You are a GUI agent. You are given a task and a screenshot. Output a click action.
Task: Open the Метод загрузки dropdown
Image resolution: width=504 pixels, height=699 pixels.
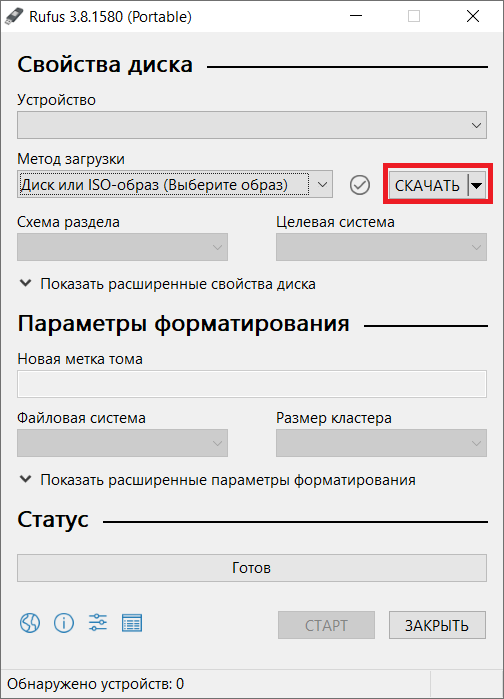(x=175, y=184)
